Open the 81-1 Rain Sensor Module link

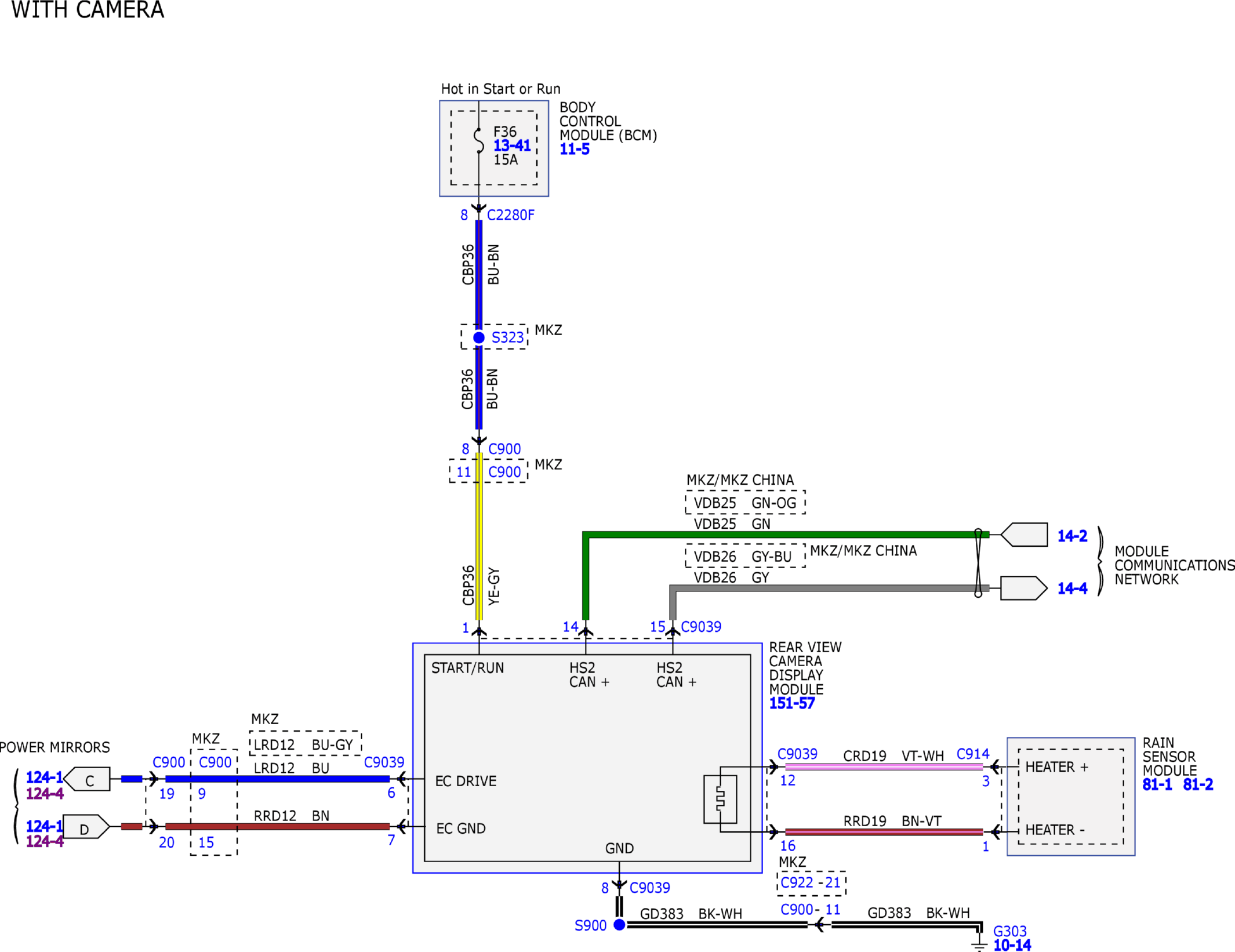click(1157, 784)
